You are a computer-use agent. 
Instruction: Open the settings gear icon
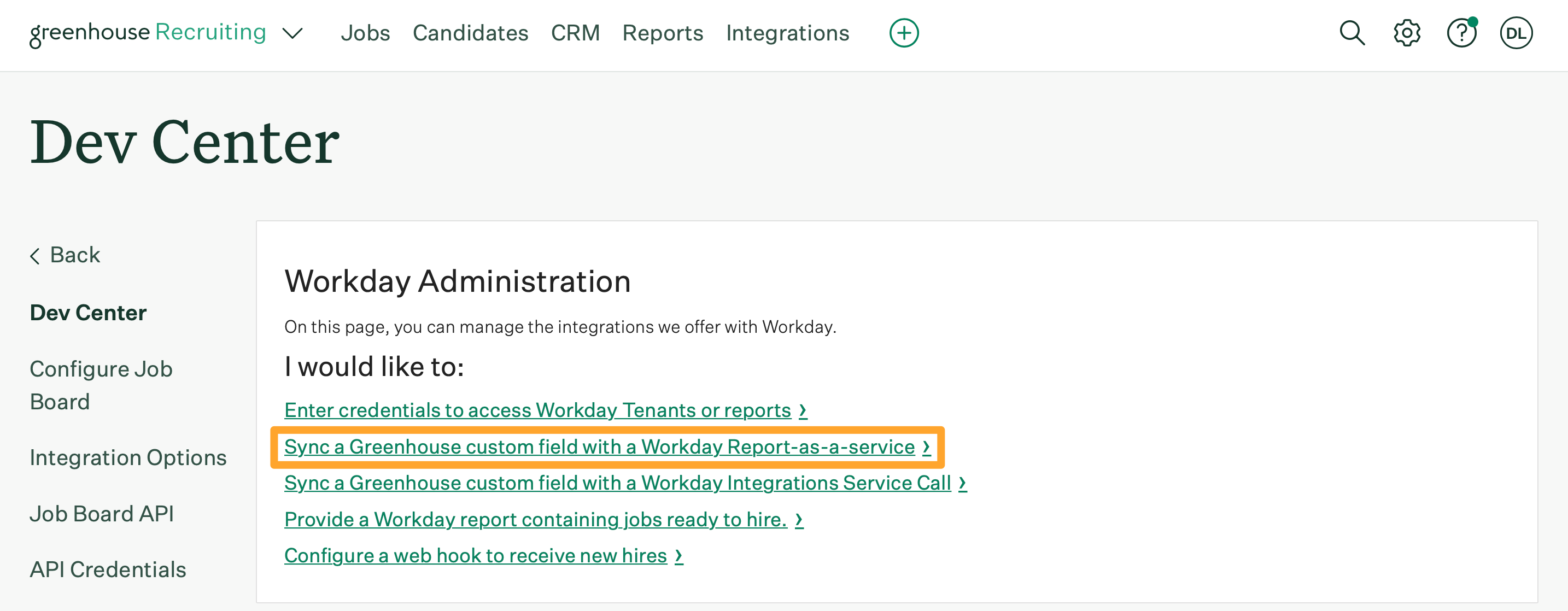click(1407, 33)
